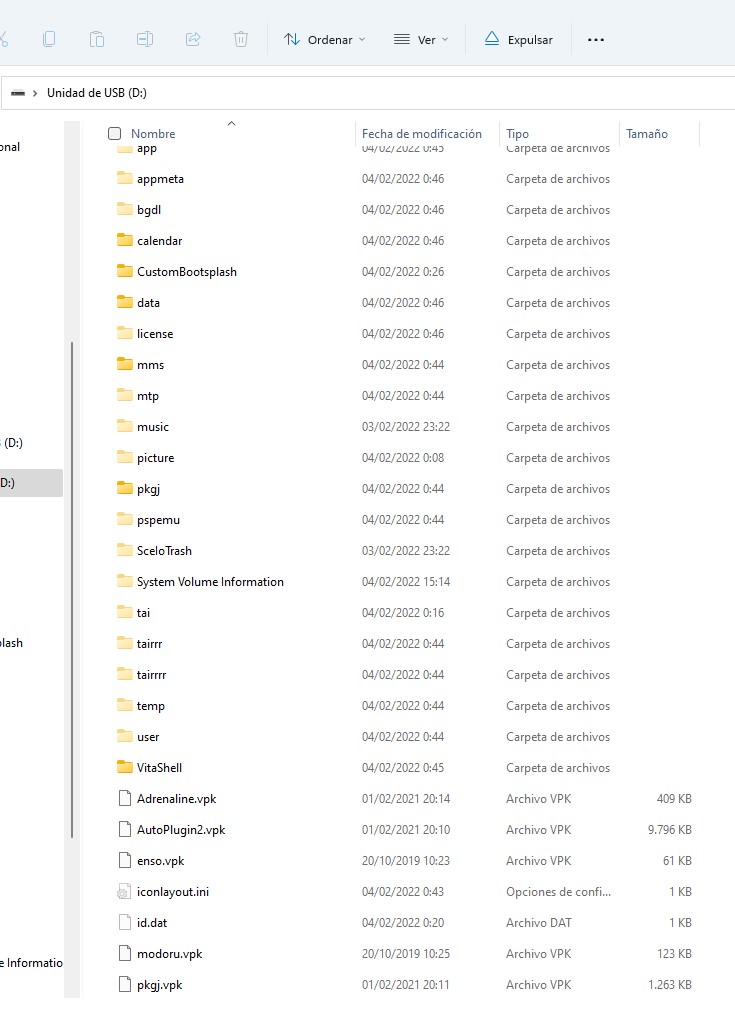Select the music folder icon
Viewport: 735px width, 1015px height.
click(x=124, y=426)
